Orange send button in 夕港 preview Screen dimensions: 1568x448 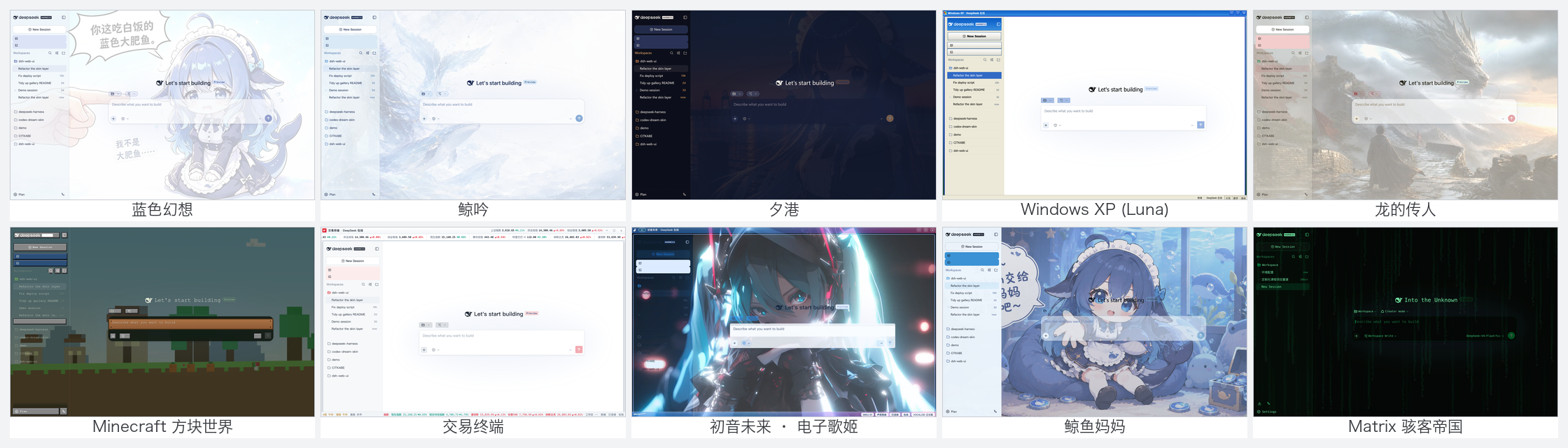[x=890, y=118]
